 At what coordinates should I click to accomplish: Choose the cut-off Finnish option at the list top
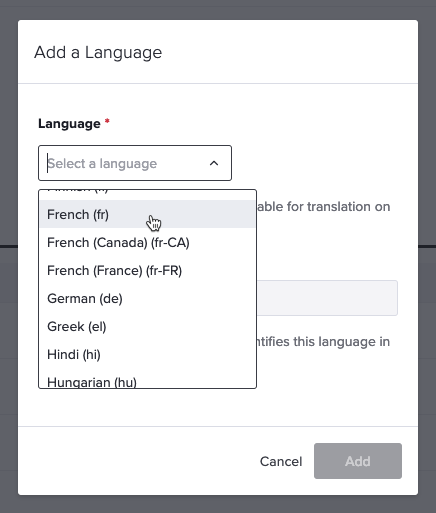pos(147,192)
